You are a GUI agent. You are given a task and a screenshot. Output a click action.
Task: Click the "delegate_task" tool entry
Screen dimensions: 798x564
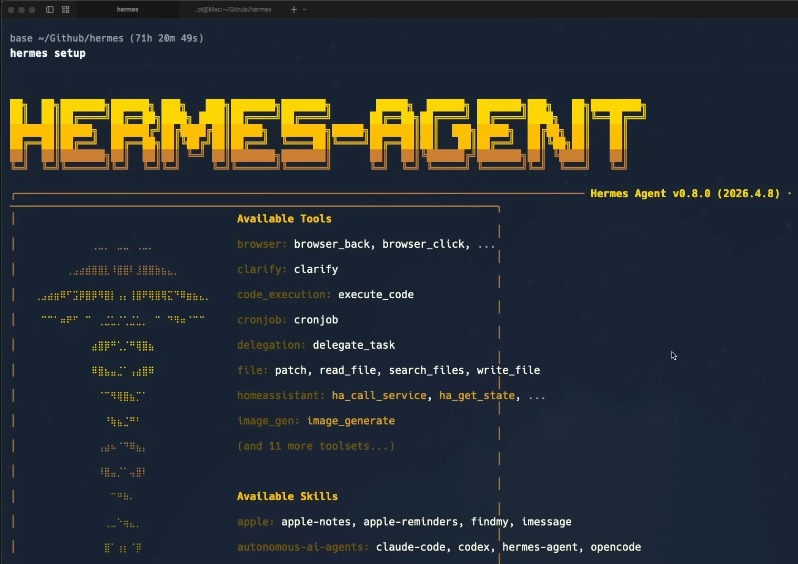click(x=353, y=345)
